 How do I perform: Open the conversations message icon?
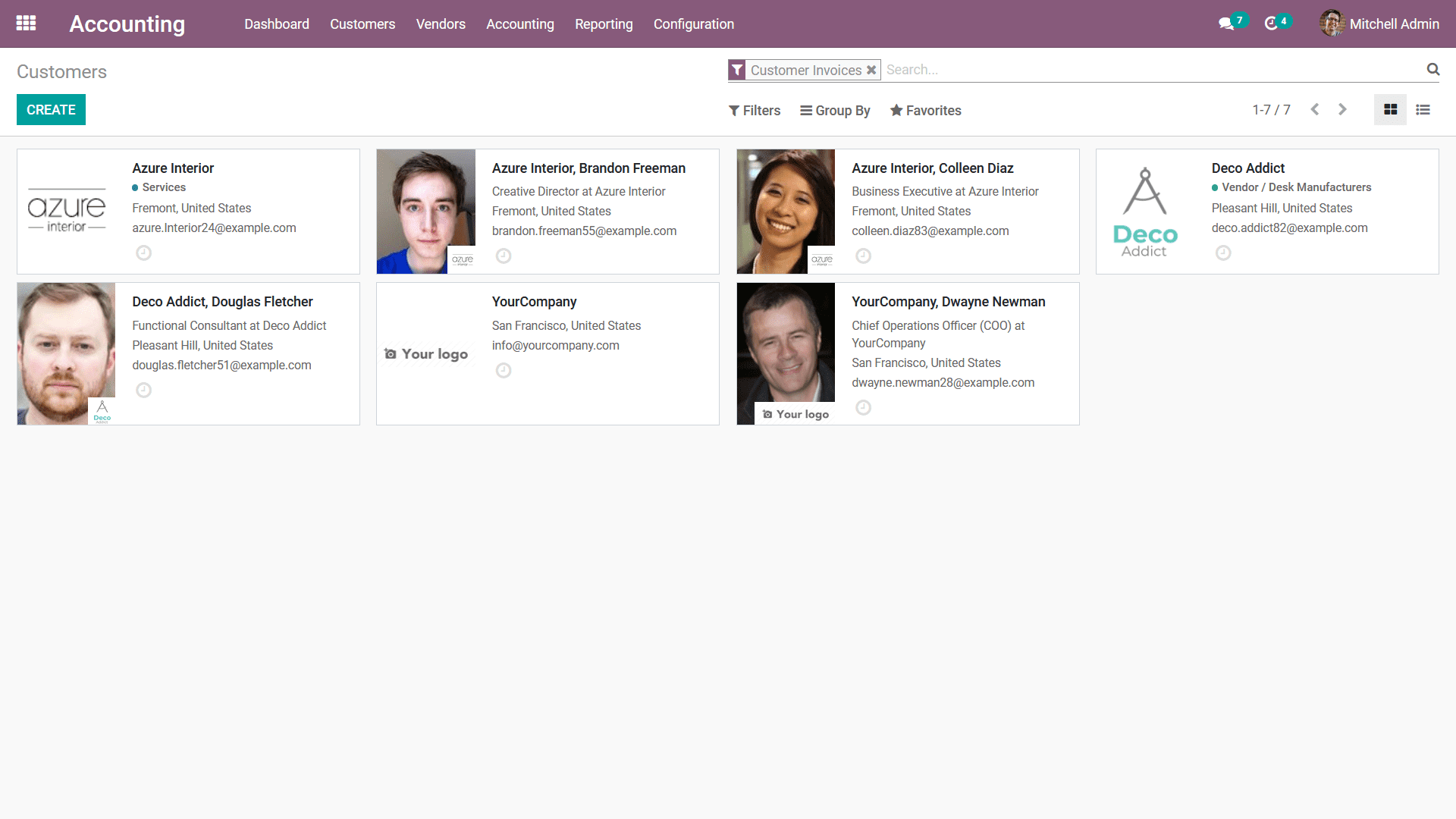pyautogui.click(x=1225, y=24)
